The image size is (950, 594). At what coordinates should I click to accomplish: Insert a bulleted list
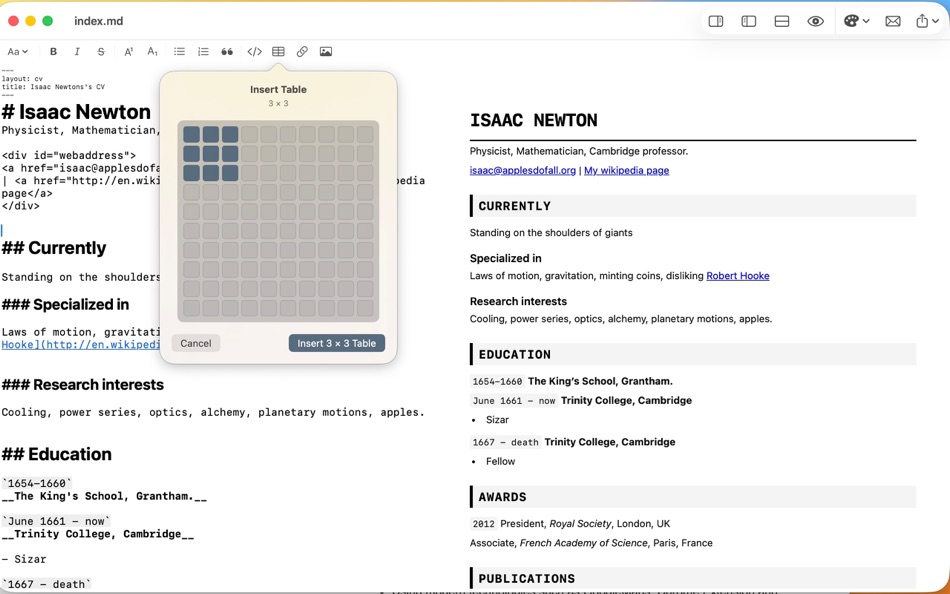click(x=179, y=52)
